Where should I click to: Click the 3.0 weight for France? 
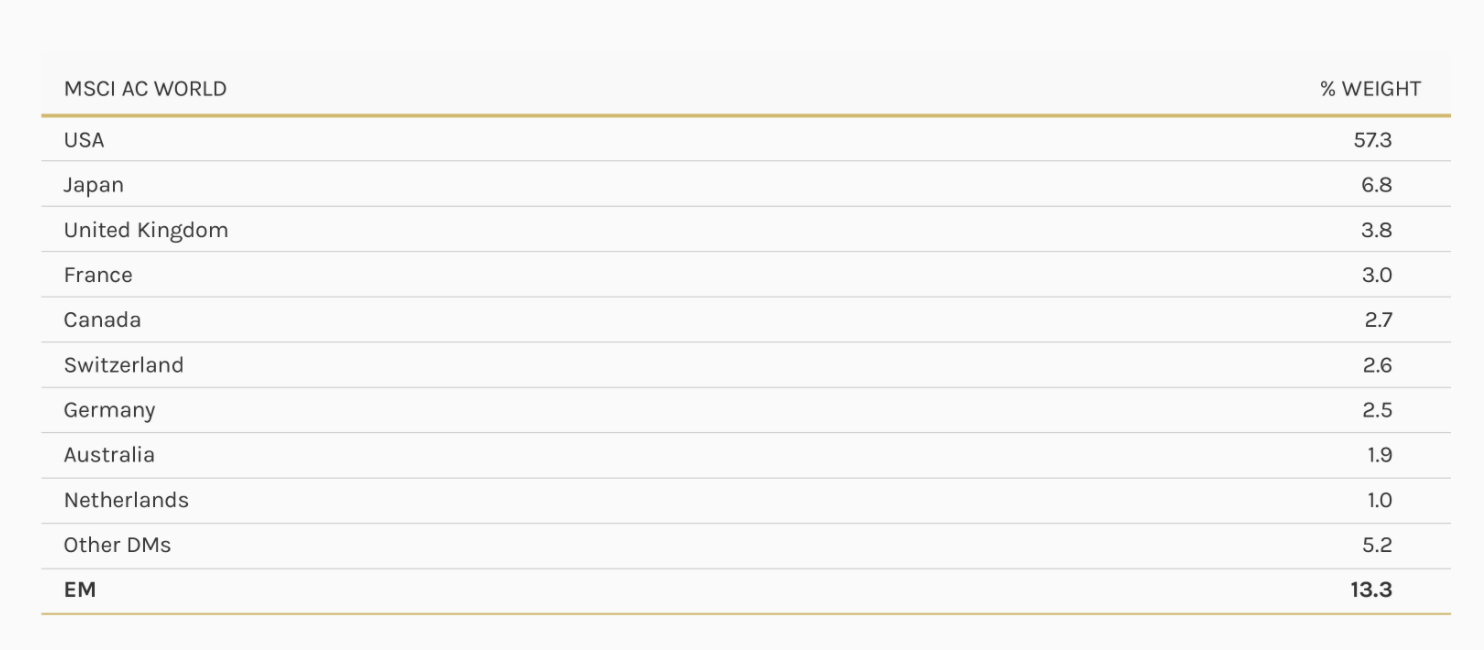click(1377, 275)
